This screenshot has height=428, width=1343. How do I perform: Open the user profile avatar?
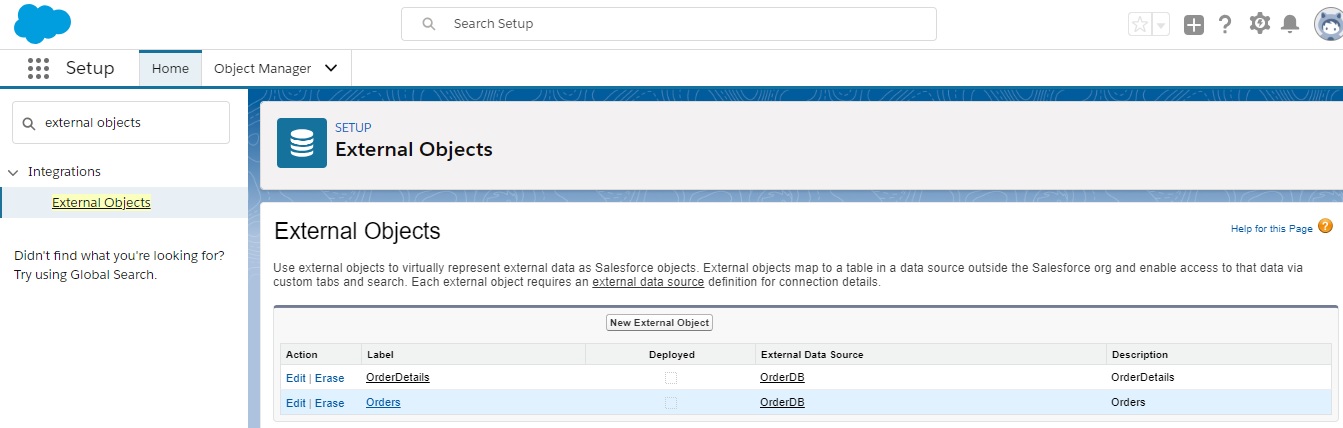(x=1327, y=25)
